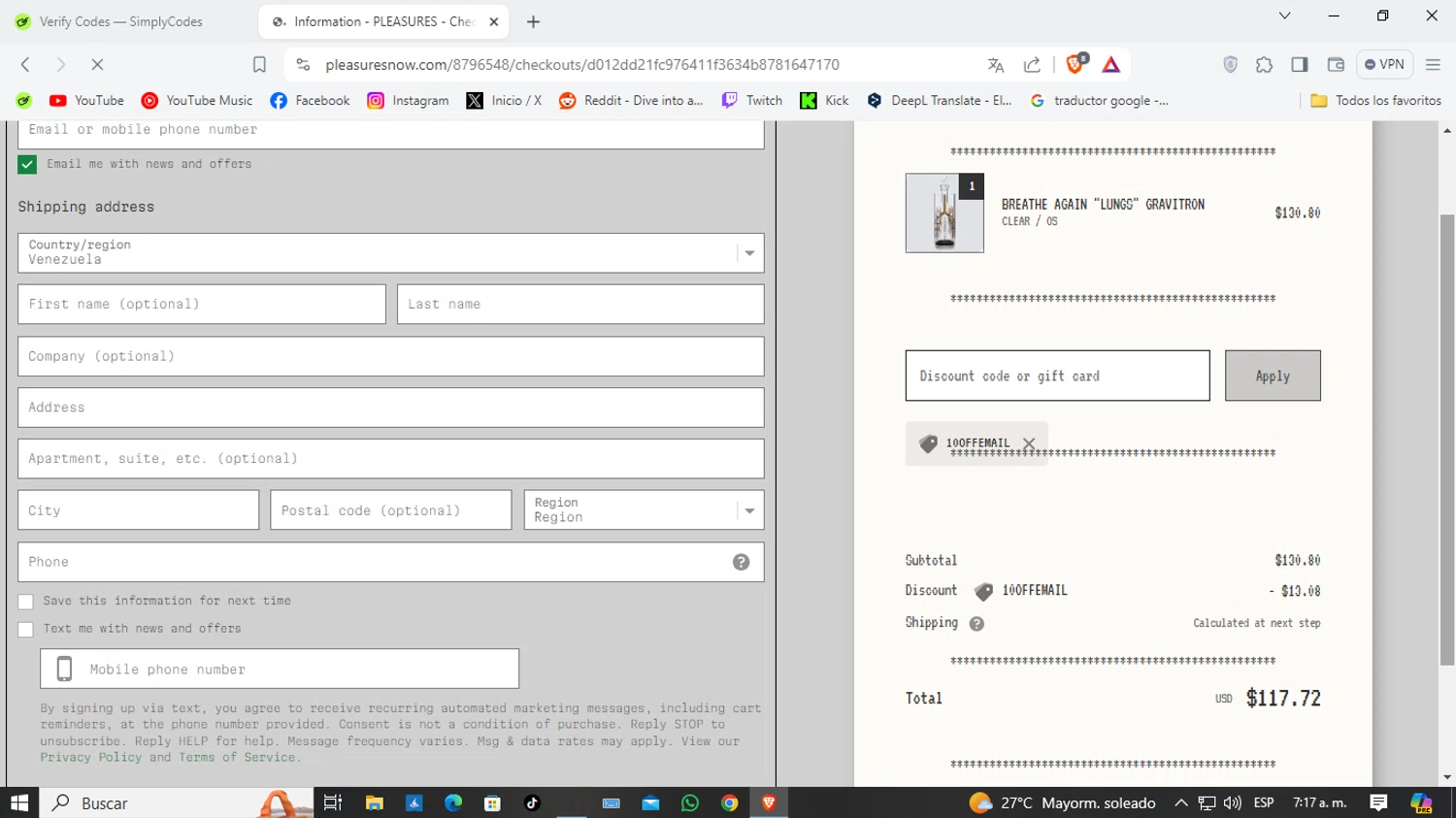Screen dimensions: 1456x818
Task: Open the Brave Rewards triangle icon
Action: pos(1111,65)
